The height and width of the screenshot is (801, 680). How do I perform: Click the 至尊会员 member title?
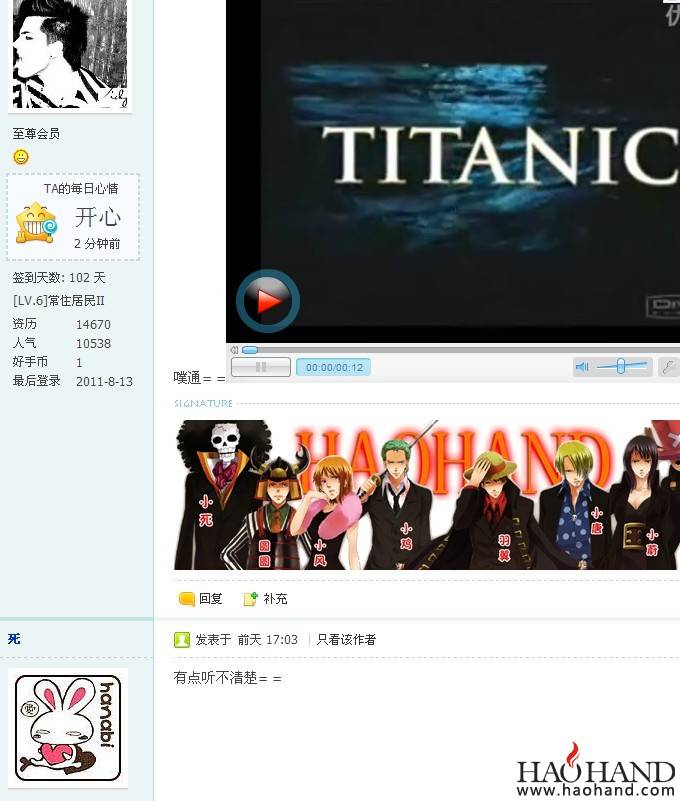tap(36, 134)
